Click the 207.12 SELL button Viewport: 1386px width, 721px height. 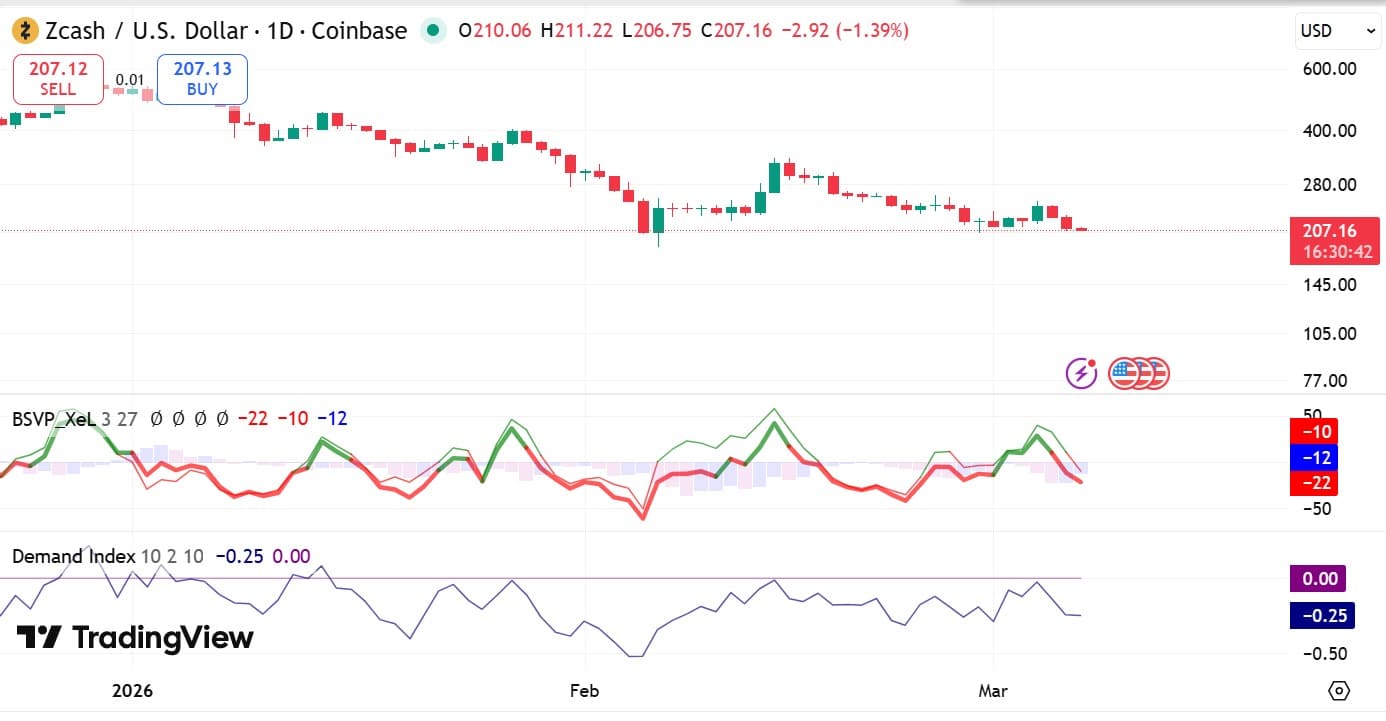(x=58, y=78)
